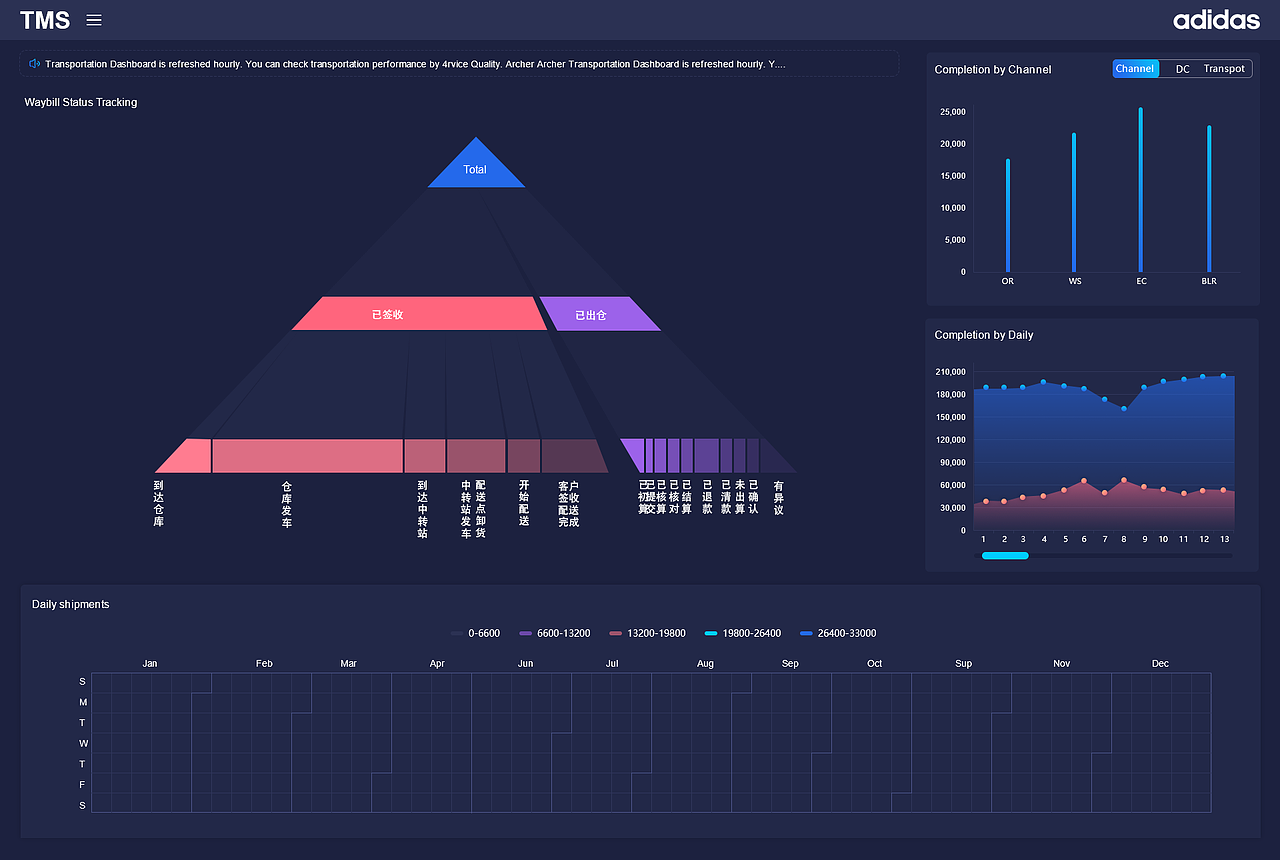Viewport: 1280px width, 860px height.
Task: Click the speaker announcement icon
Action: click(x=34, y=64)
